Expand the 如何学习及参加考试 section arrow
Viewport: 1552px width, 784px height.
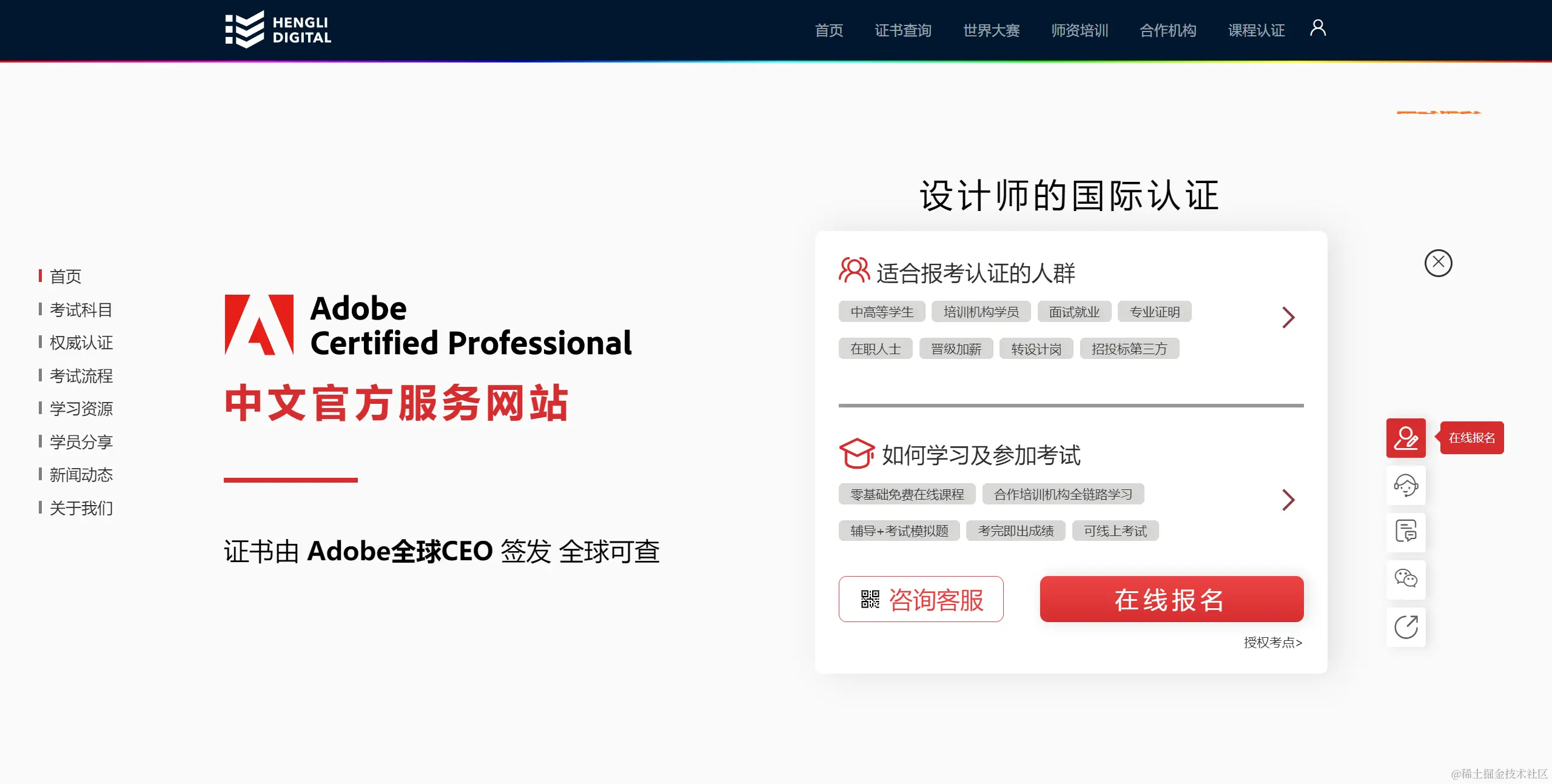tap(1288, 500)
